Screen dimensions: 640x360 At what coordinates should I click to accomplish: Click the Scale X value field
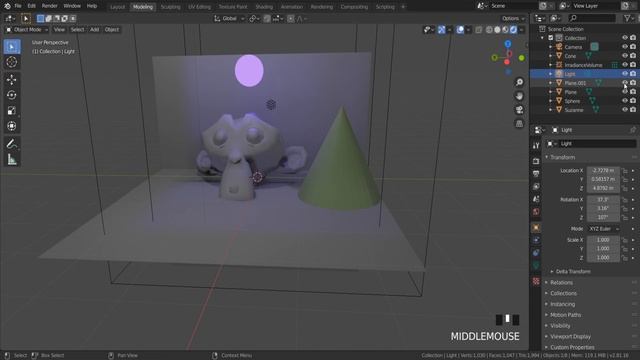(x=603, y=240)
